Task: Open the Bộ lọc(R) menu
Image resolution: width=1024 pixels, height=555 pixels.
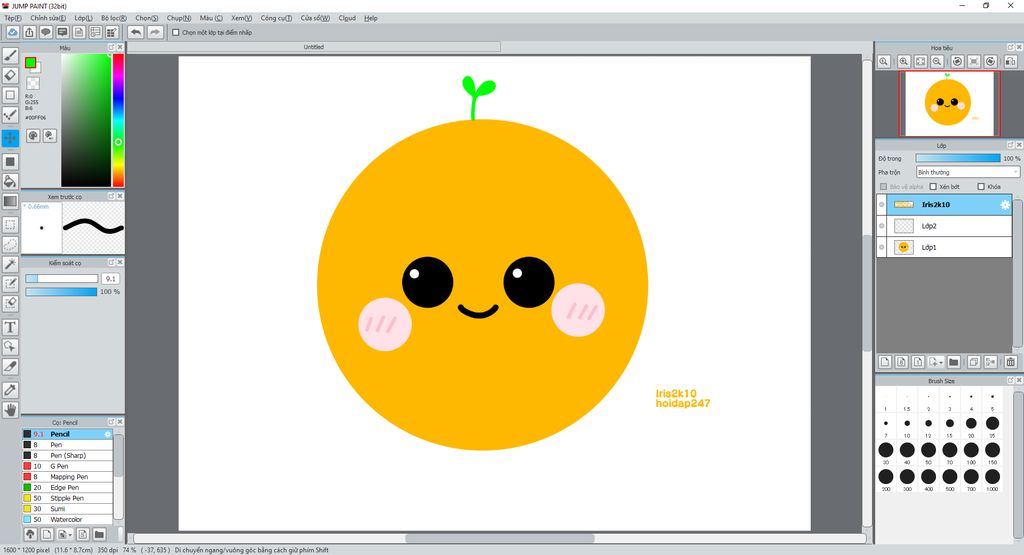Action: click(114, 18)
